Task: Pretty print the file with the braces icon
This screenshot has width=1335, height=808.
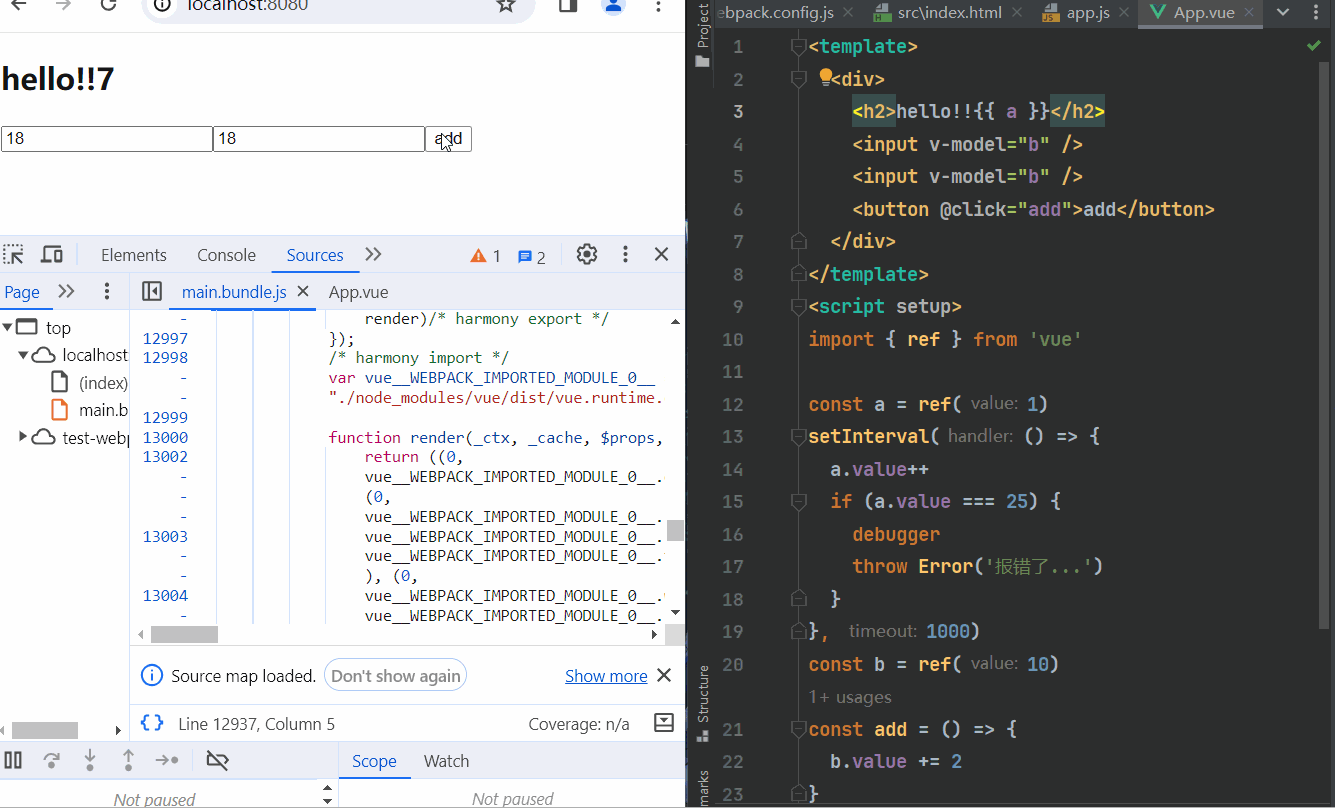Action: 152,723
